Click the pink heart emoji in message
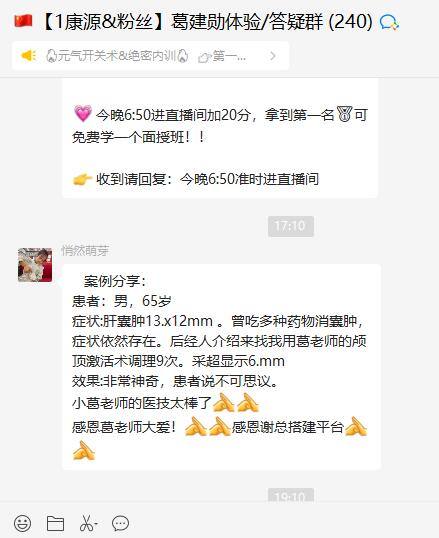439x538 pixels. coord(83,114)
